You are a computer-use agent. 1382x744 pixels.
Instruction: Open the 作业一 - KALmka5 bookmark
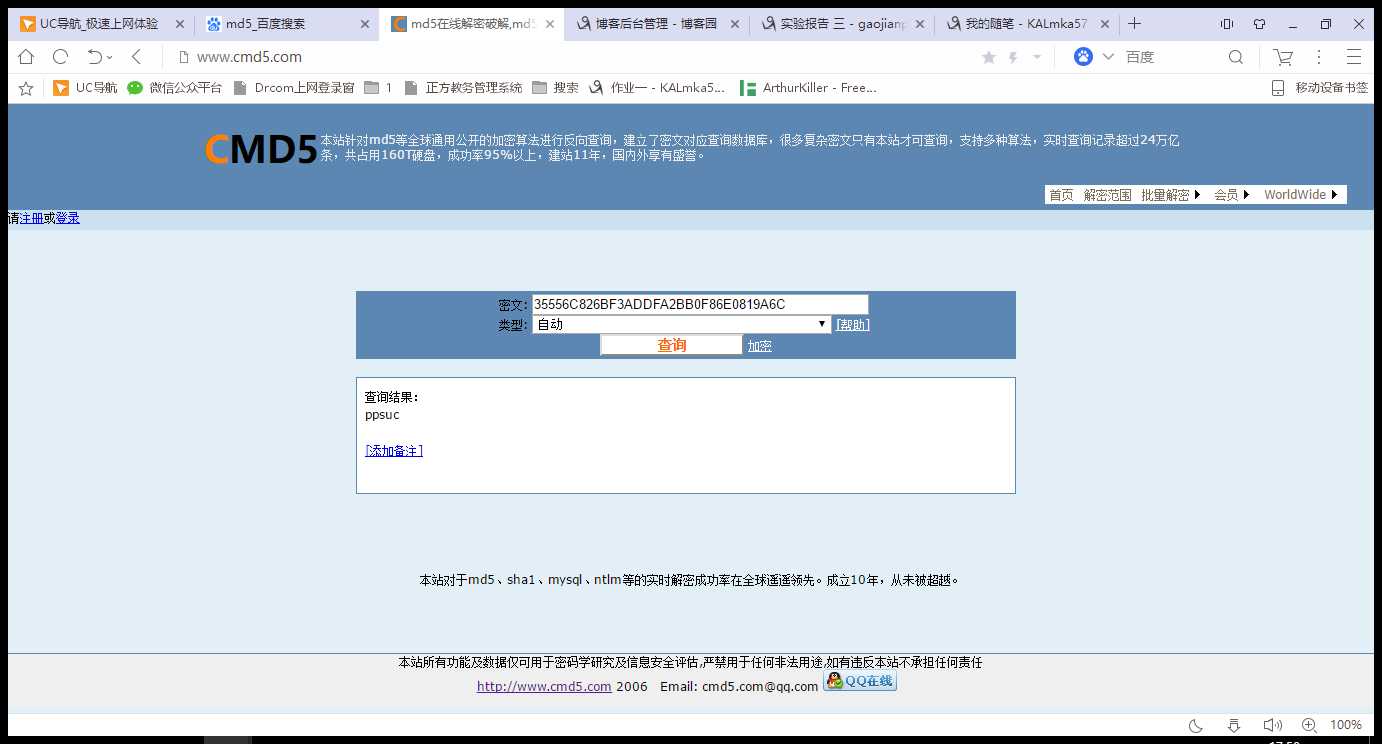pos(657,88)
